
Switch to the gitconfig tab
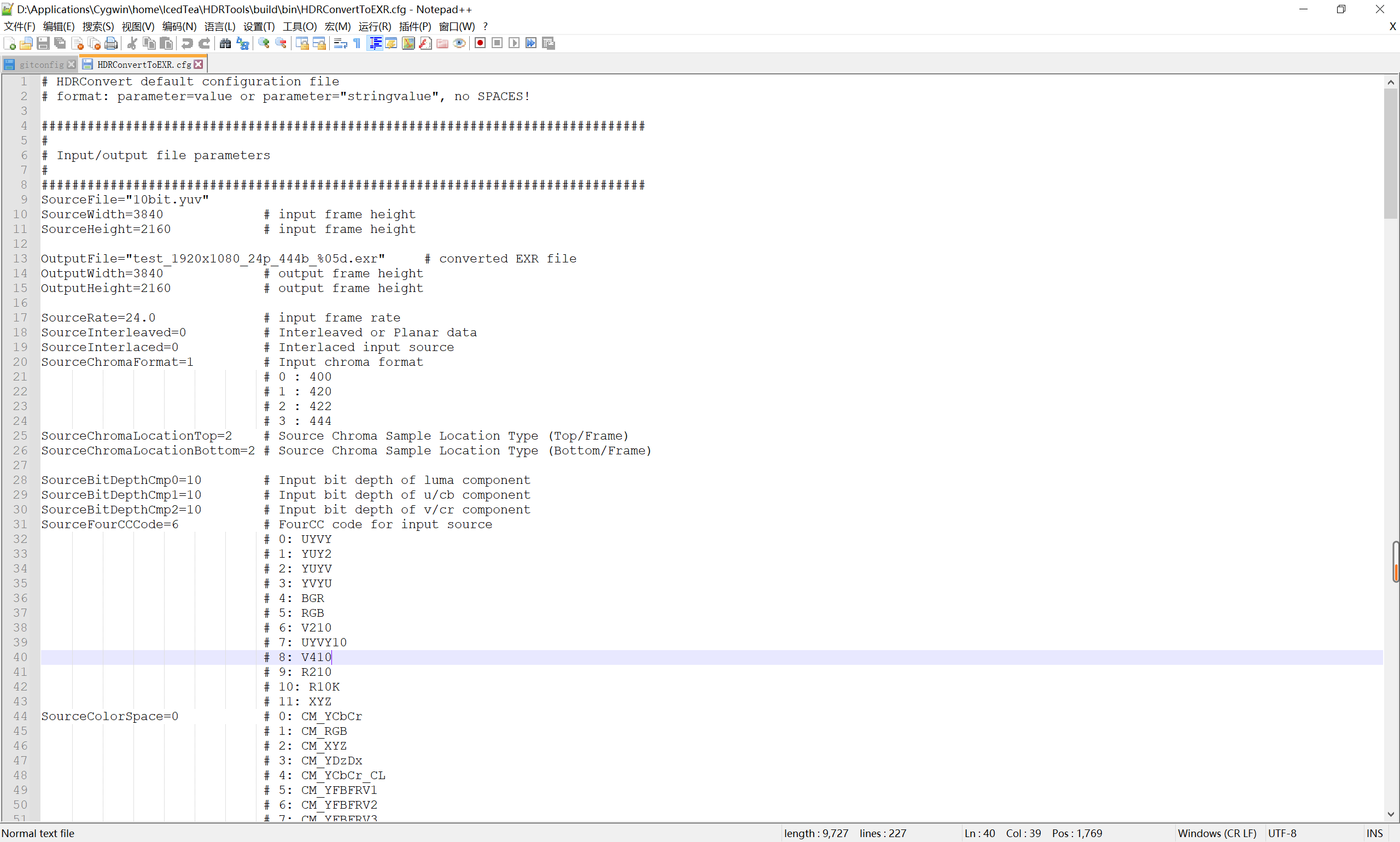[x=41, y=65]
